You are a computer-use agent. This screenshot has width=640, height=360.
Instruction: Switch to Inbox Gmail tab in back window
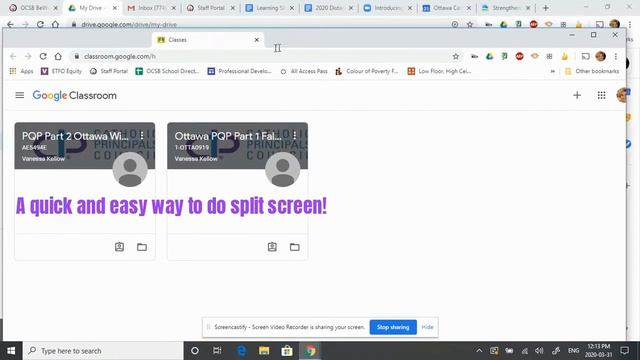tap(151, 8)
